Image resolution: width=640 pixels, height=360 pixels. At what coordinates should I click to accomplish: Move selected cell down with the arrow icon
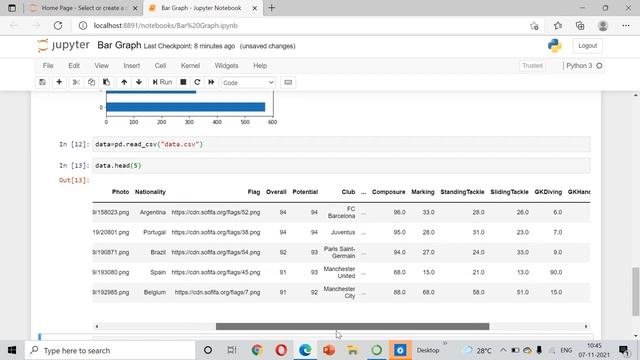[x=139, y=82]
